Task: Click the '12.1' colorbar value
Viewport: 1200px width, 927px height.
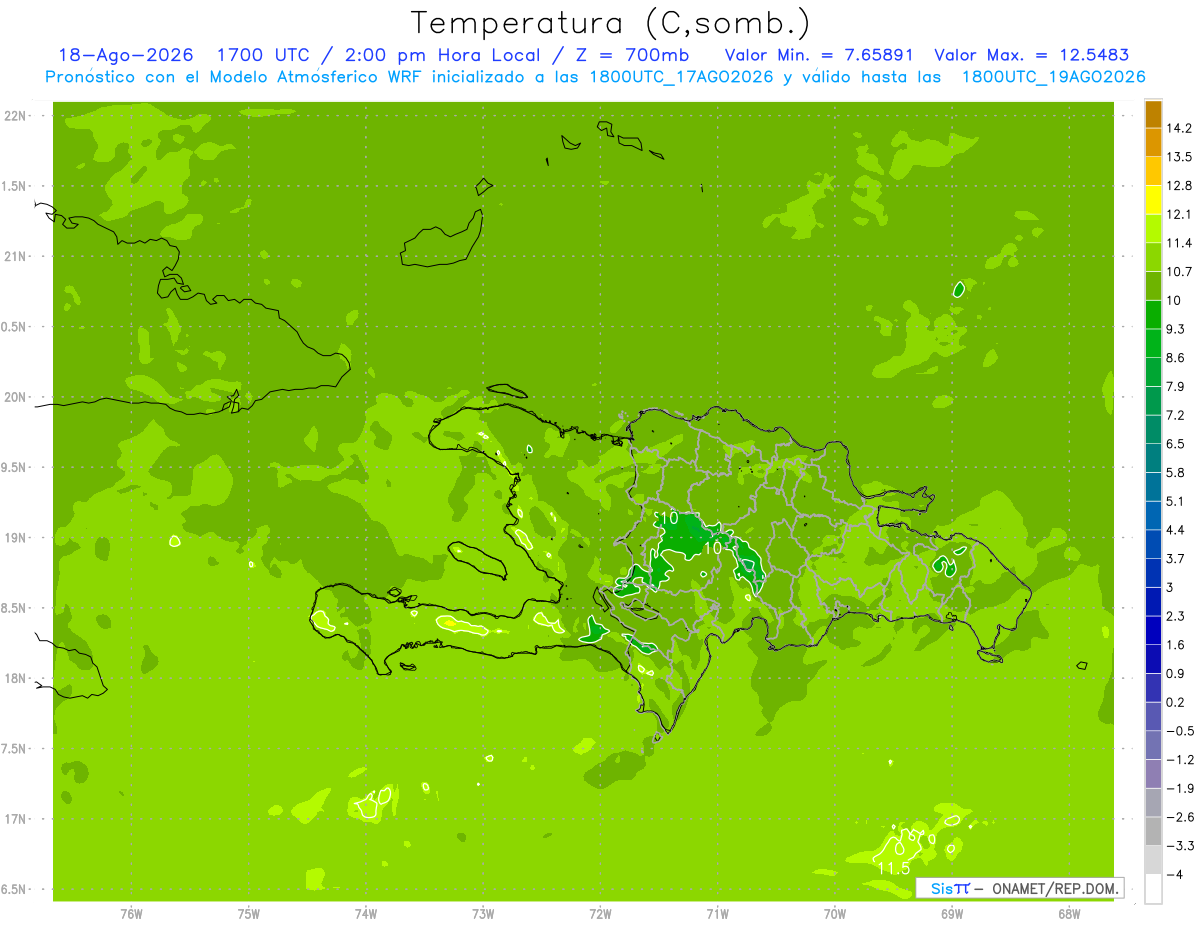Action: 1180,214
